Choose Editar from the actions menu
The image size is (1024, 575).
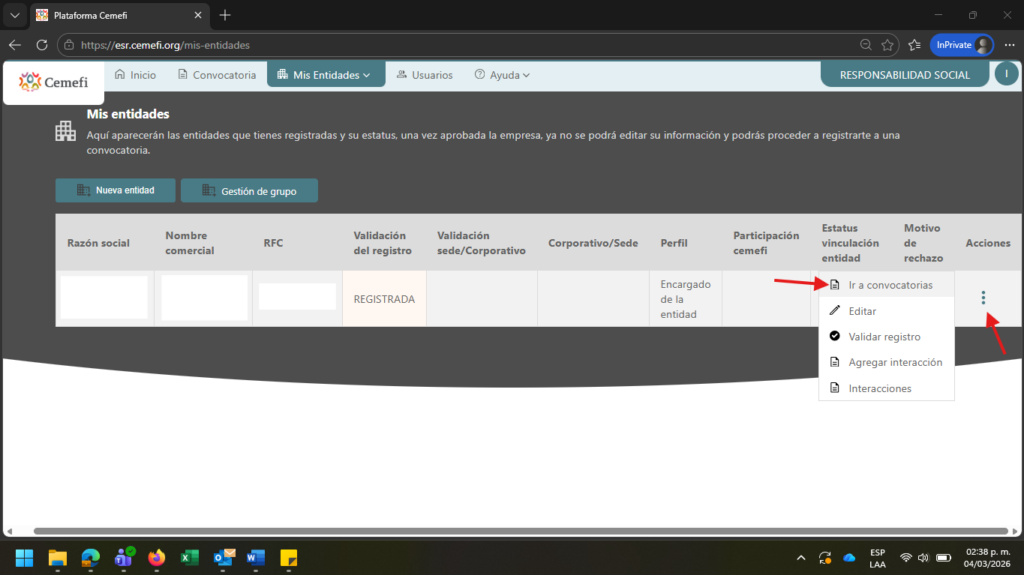point(862,311)
